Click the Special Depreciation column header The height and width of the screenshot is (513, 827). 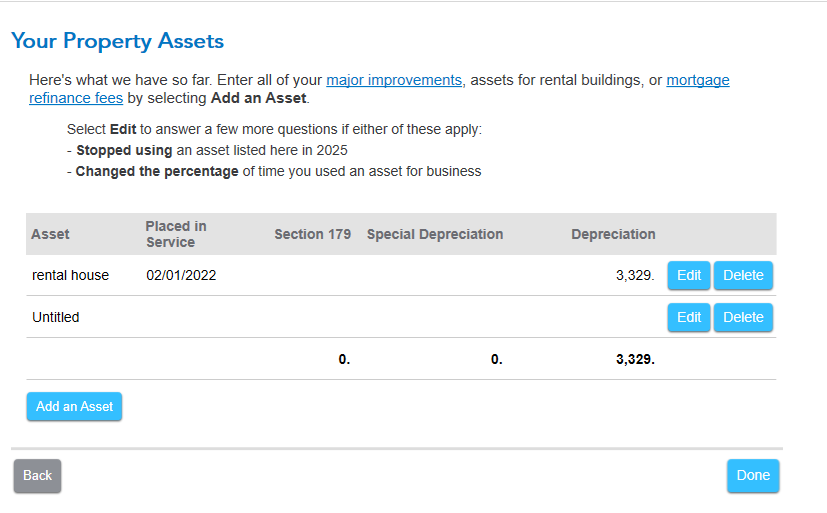pyautogui.click(x=435, y=235)
